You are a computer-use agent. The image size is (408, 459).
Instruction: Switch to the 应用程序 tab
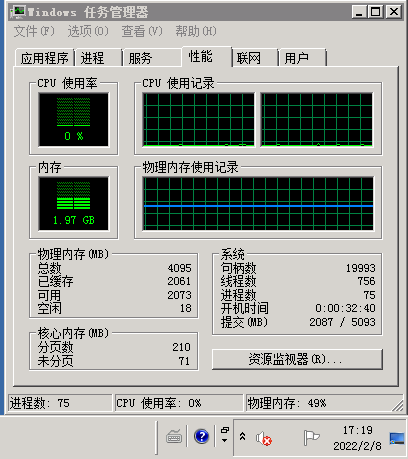pyautogui.click(x=45, y=58)
